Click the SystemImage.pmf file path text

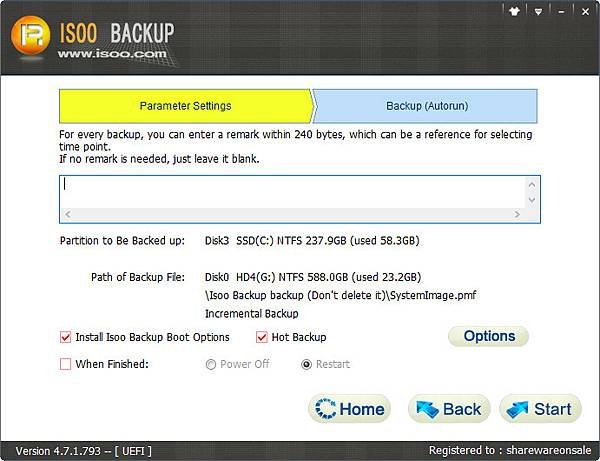(341, 295)
